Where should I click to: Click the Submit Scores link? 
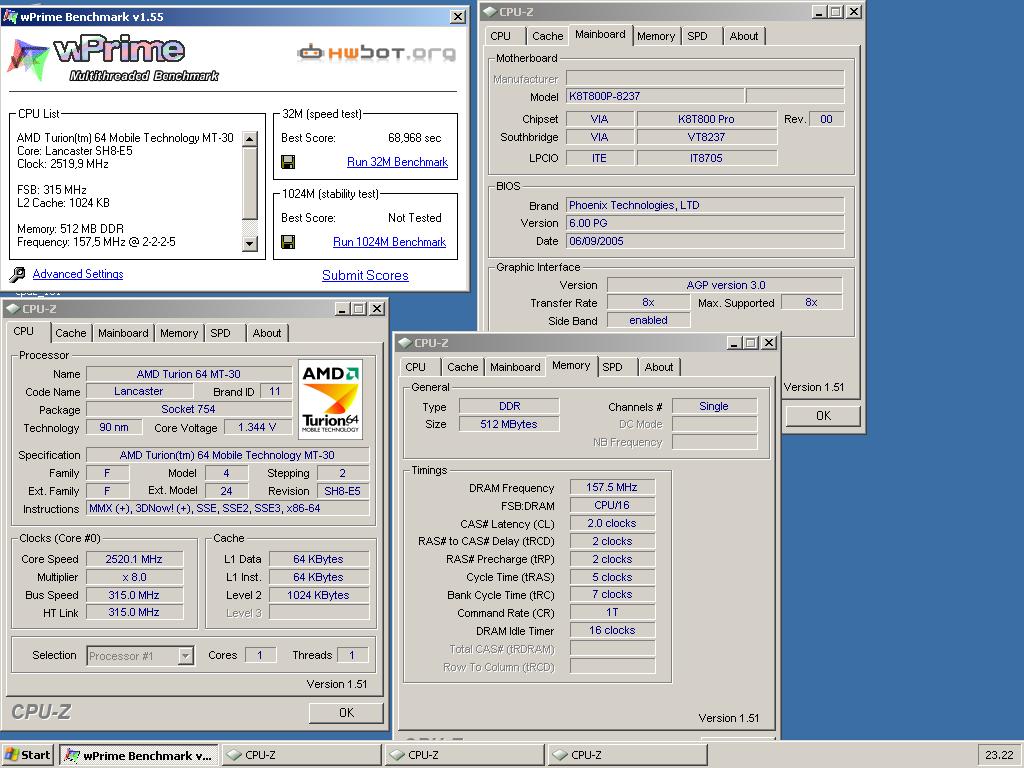pos(365,276)
